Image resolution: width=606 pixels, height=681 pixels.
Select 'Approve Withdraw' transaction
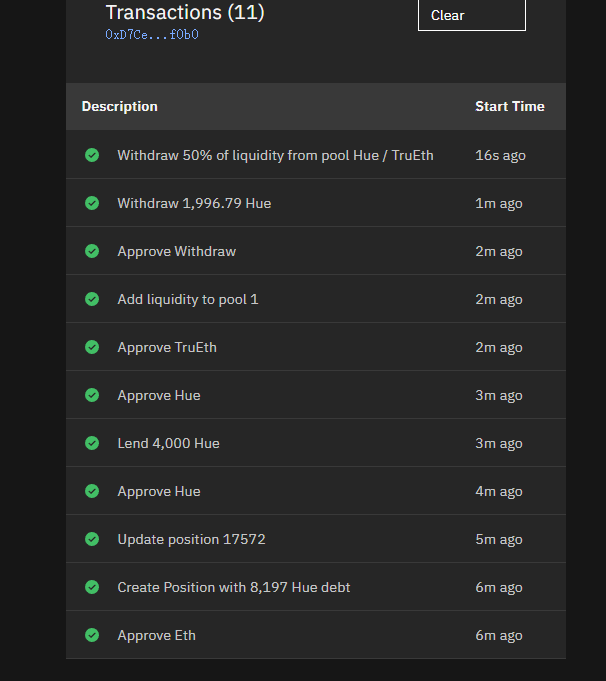(177, 251)
